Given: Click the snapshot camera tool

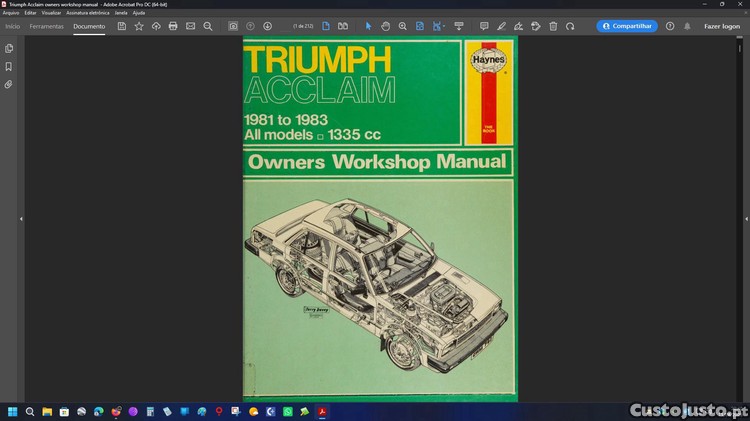Looking at the screenshot, I should click(x=233, y=26).
